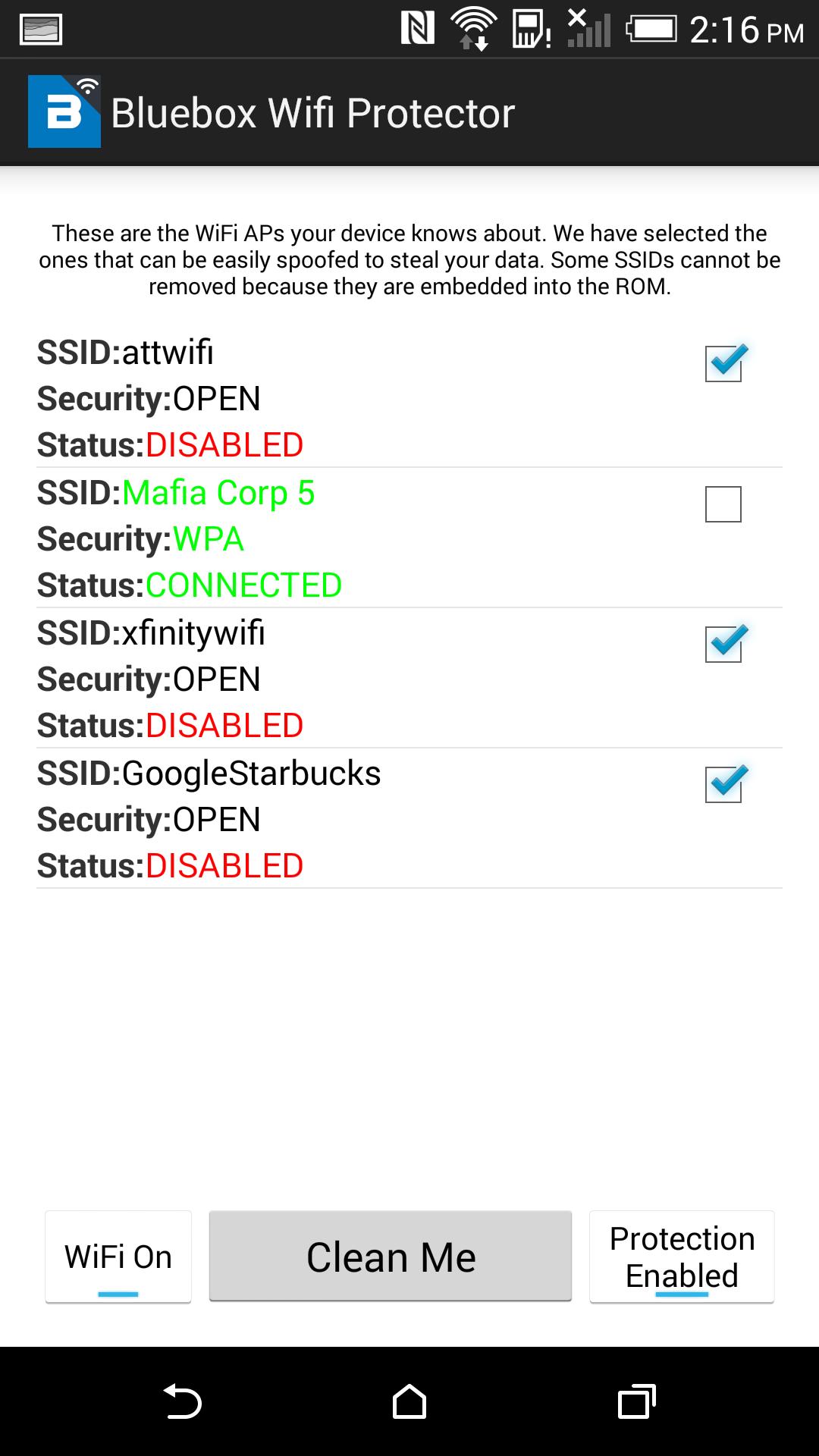
Task: Tap the Clean Me button
Action: (x=391, y=1255)
